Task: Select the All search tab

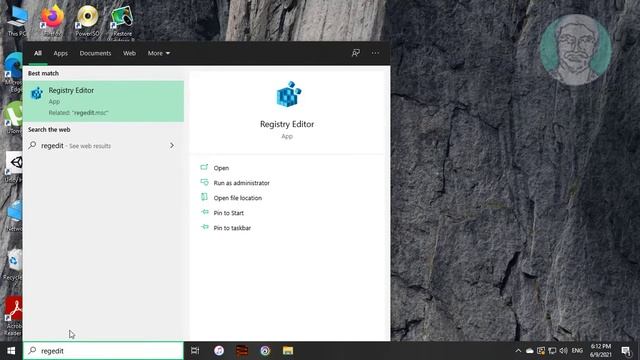Action: click(x=38, y=53)
